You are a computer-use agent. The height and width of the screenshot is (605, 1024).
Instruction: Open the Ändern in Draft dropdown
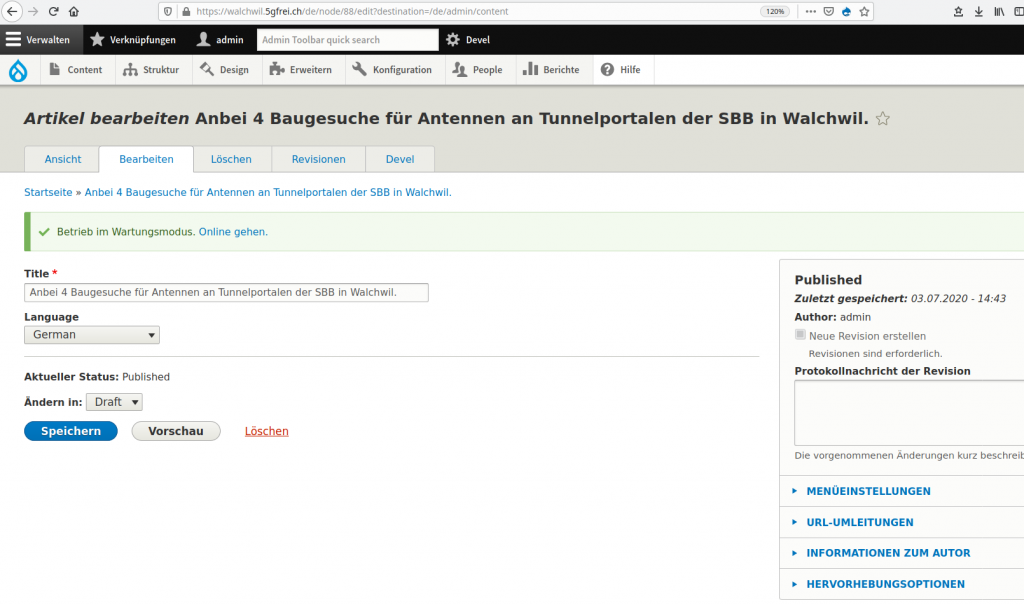coord(114,402)
